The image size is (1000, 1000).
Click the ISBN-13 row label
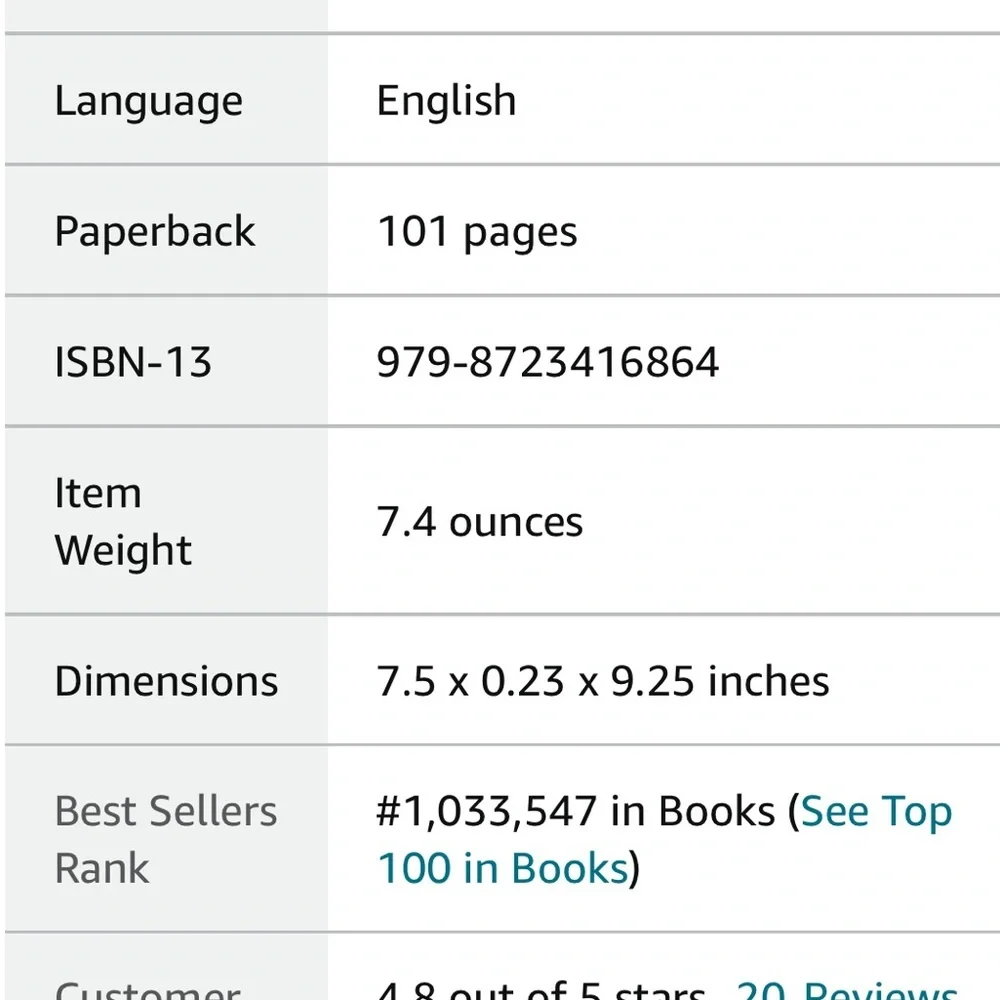pyautogui.click(x=133, y=362)
